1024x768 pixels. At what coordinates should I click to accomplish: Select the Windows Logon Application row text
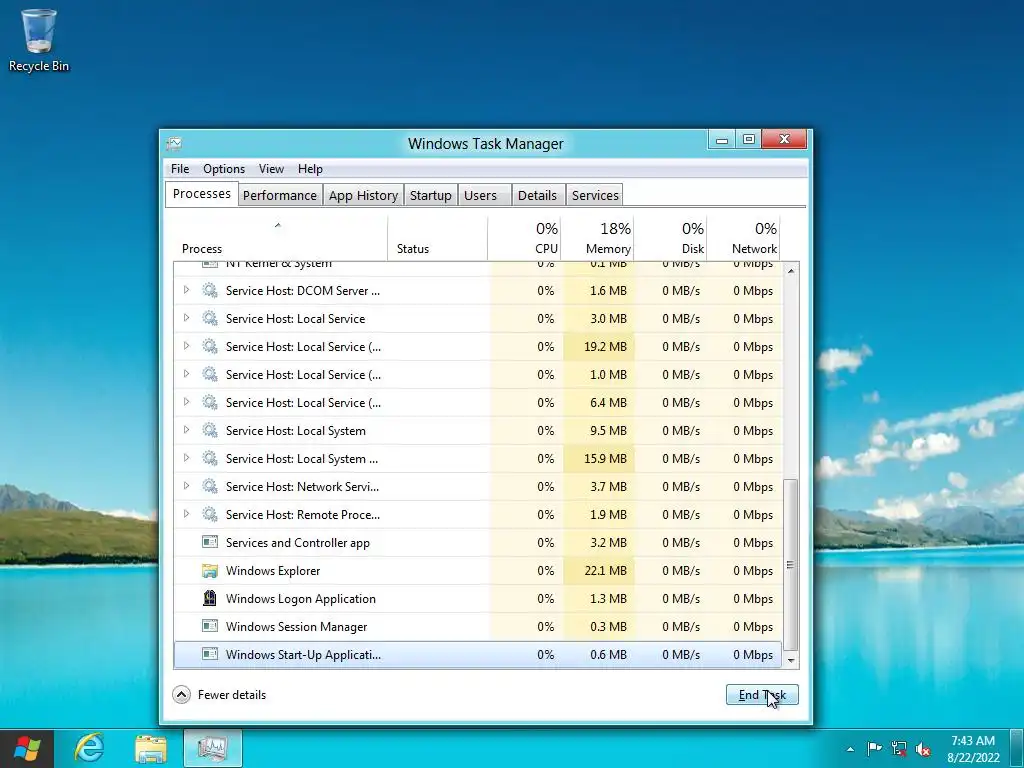[300, 598]
